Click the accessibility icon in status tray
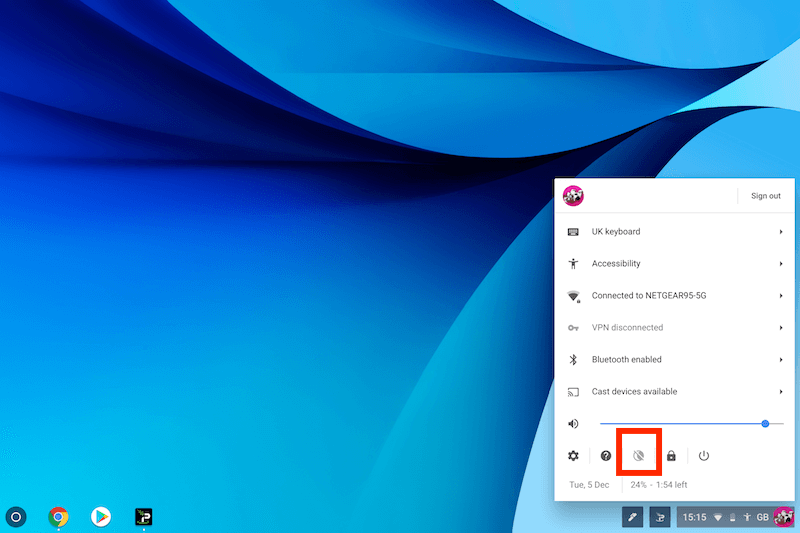The image size is (800, 533). [x=747, y=517]
